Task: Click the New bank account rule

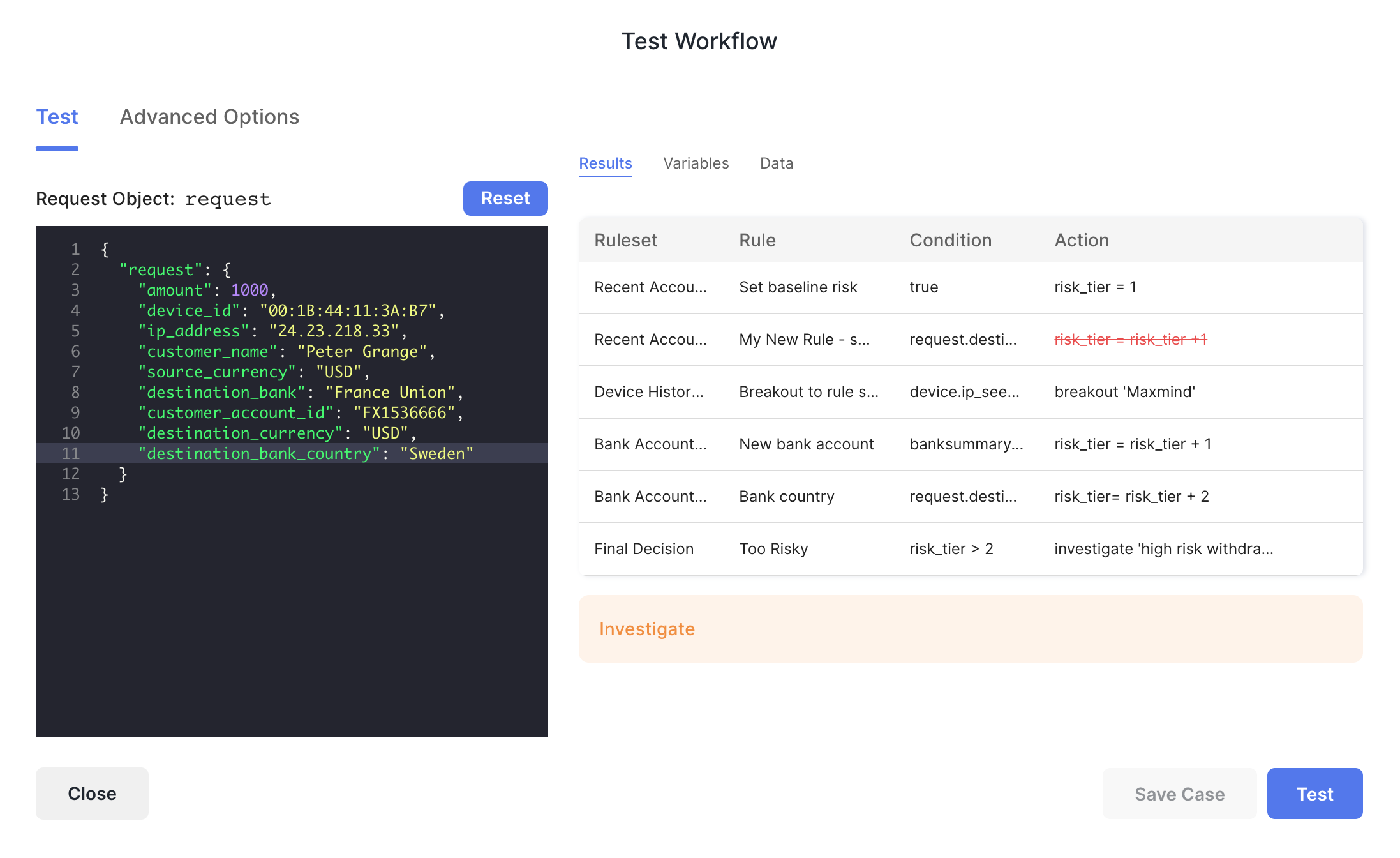Action: tap(806, 444)
